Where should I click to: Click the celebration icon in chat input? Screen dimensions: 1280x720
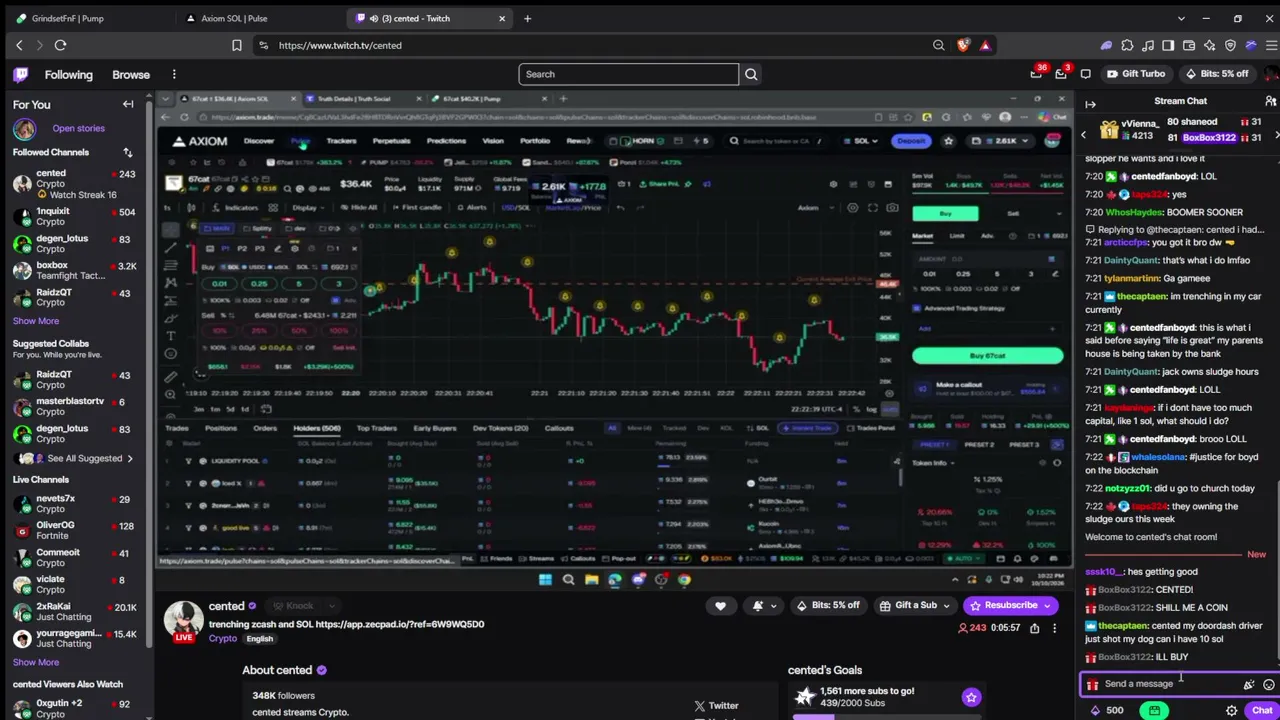pyautogui.click(x=1248, y=685)
